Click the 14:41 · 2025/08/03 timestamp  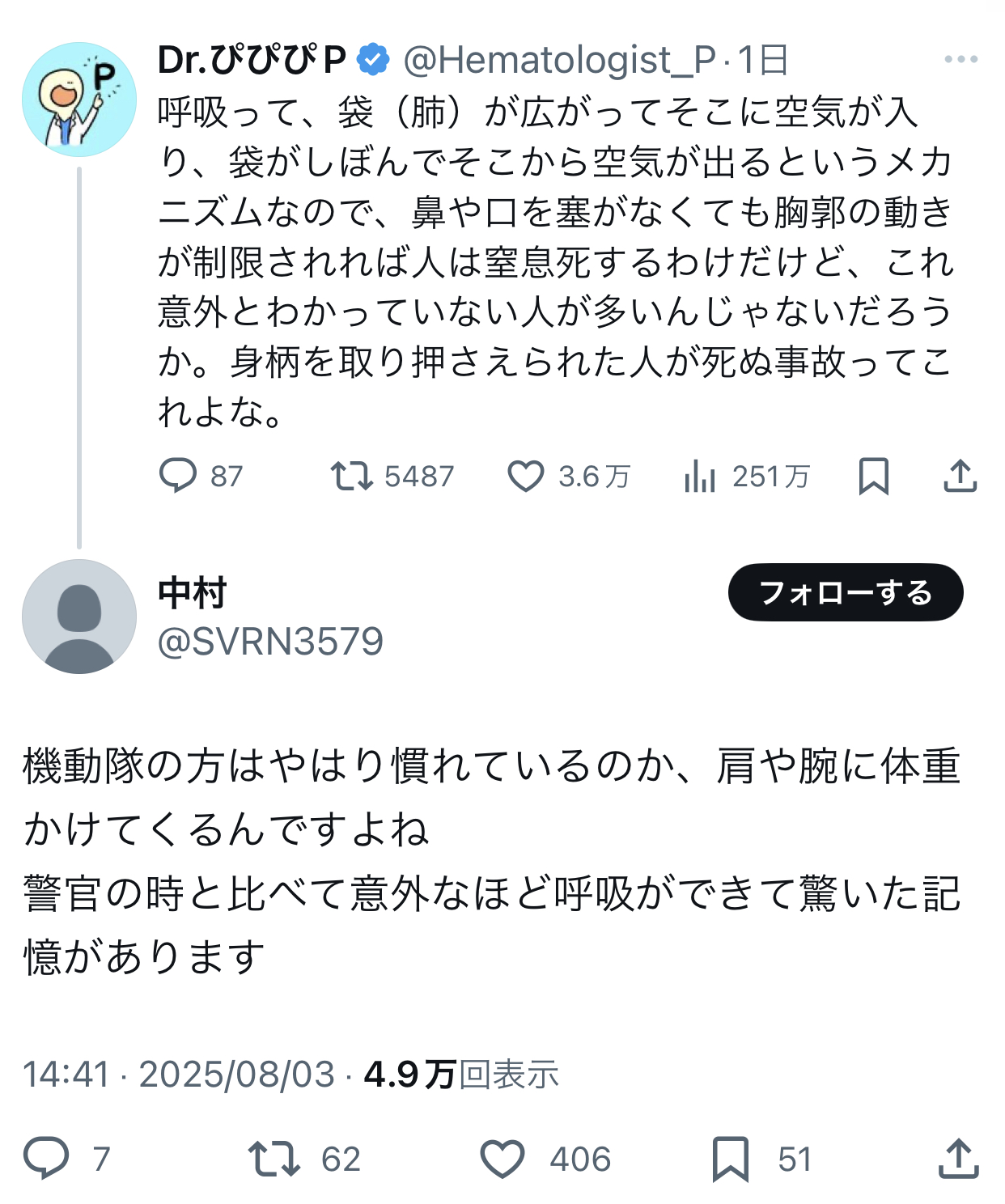[x=178, y=1075]
